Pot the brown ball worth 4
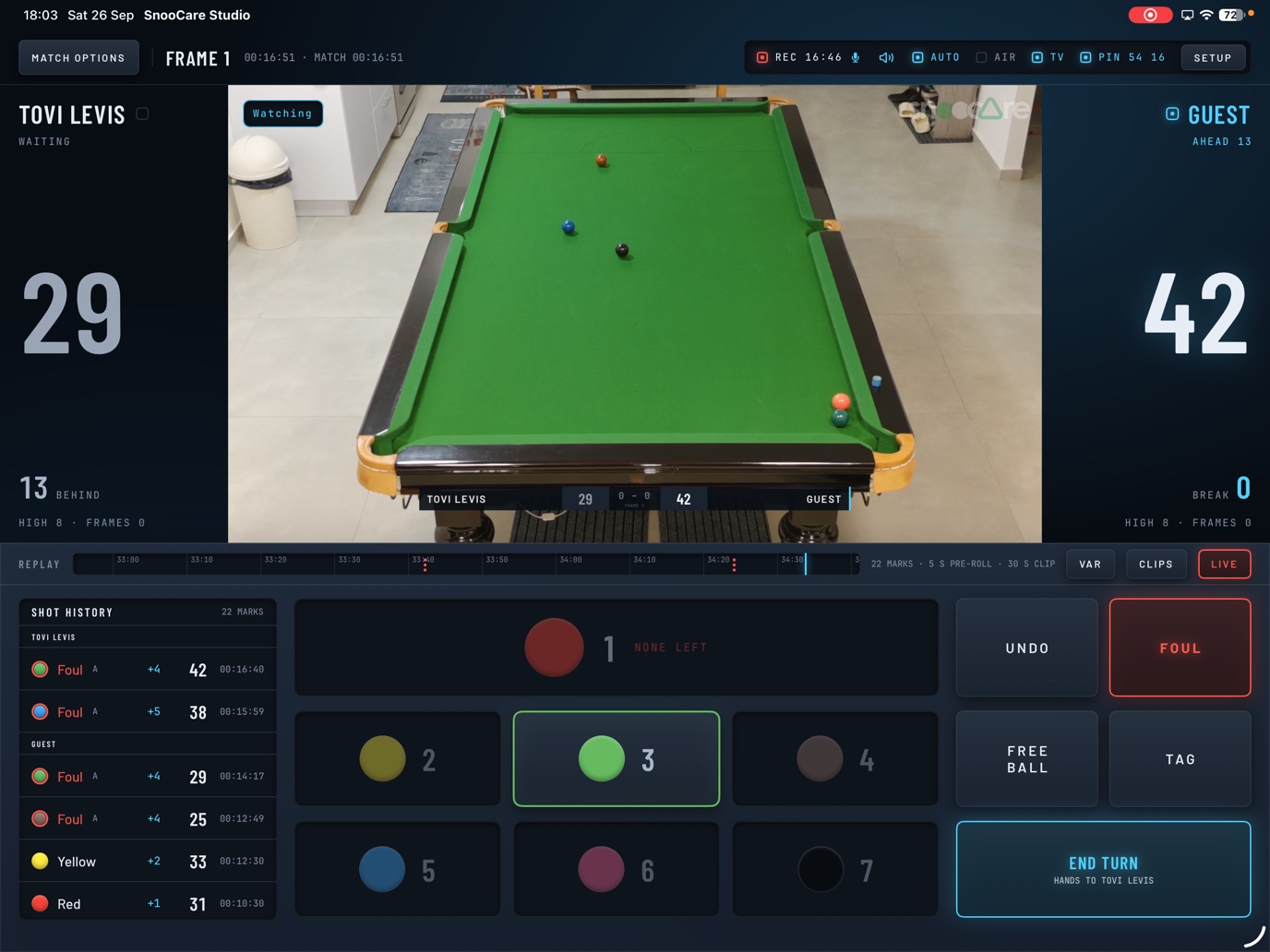This screenshot has width=1270, height=952. point(835,759)
